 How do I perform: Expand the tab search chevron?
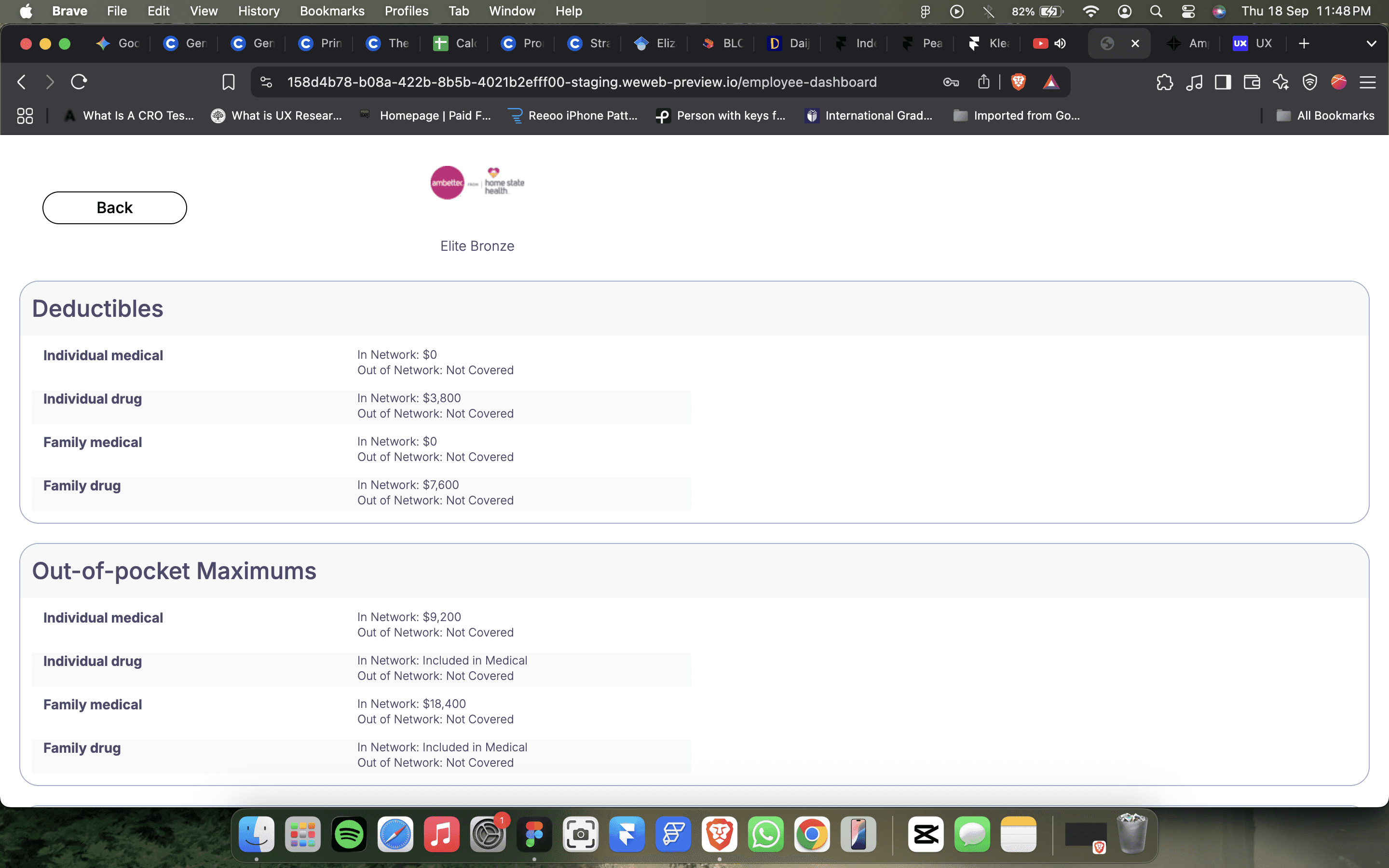pyautogui.click(x=1371, y=43)
